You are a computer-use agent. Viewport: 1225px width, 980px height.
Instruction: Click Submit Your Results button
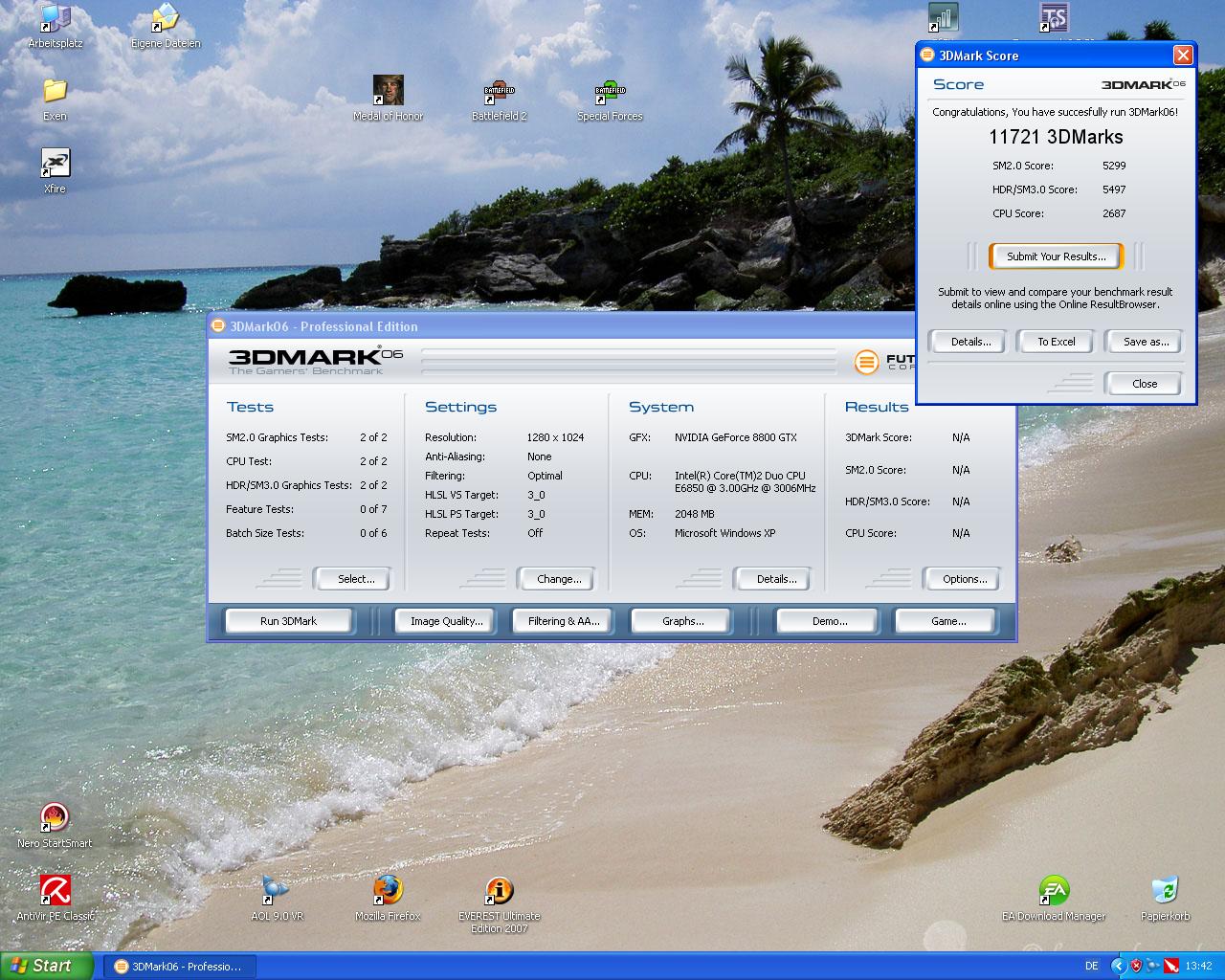point(1056,256)
